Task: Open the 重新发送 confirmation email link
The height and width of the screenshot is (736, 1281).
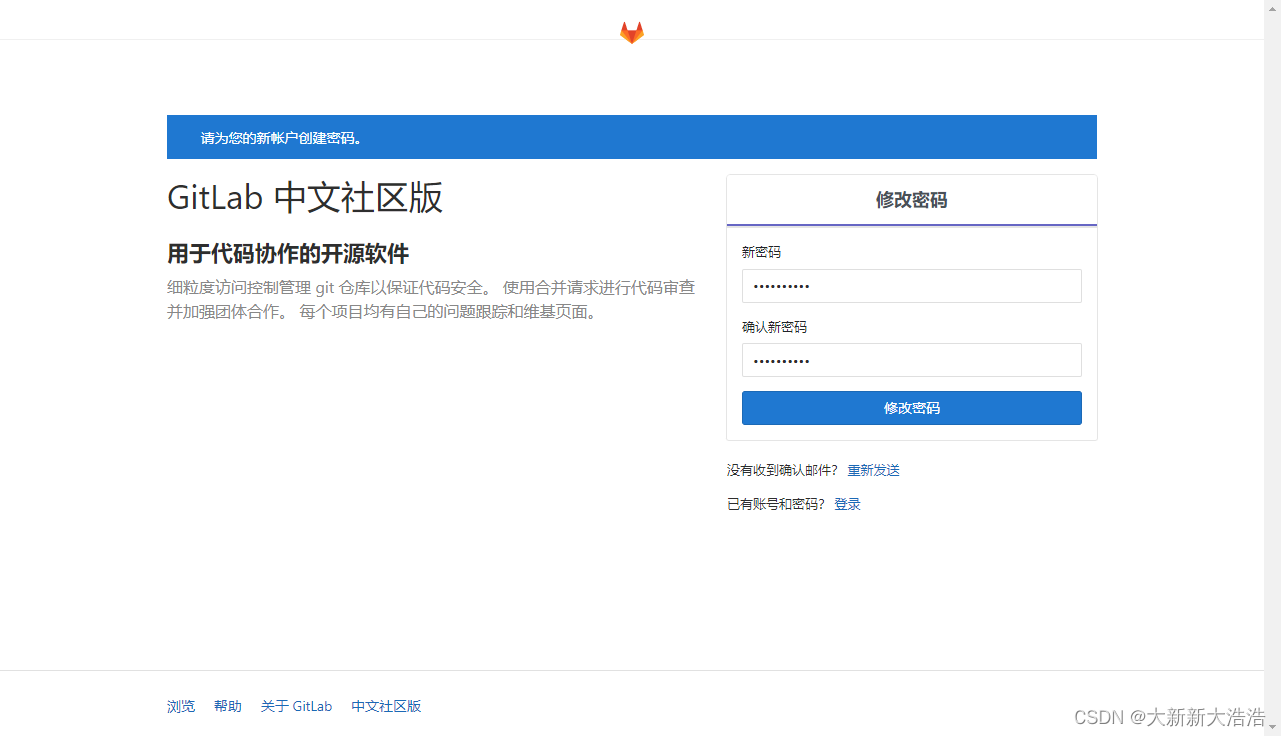Action: (873, 470)
